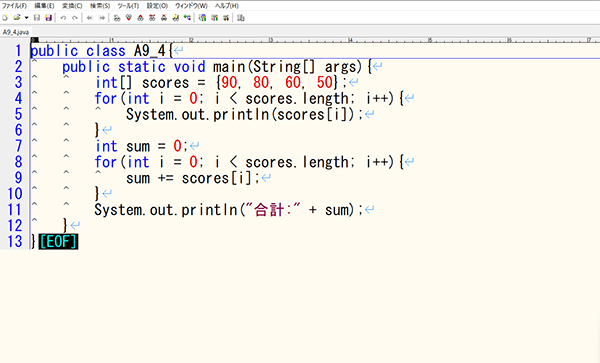
Task: Open a file using the folder icon
Action: tap(16, 18)
